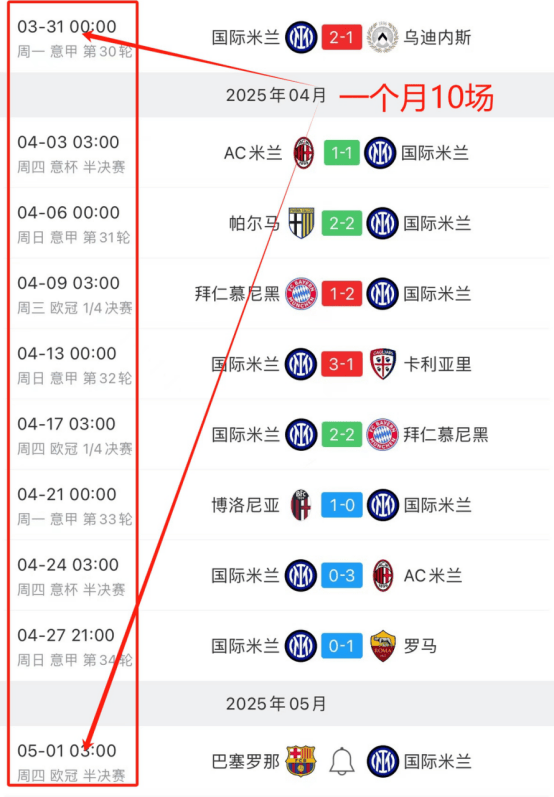Tap the Barcelona crest icon
This screenshot has height=797, width=554.
click(x=301, y=761)
